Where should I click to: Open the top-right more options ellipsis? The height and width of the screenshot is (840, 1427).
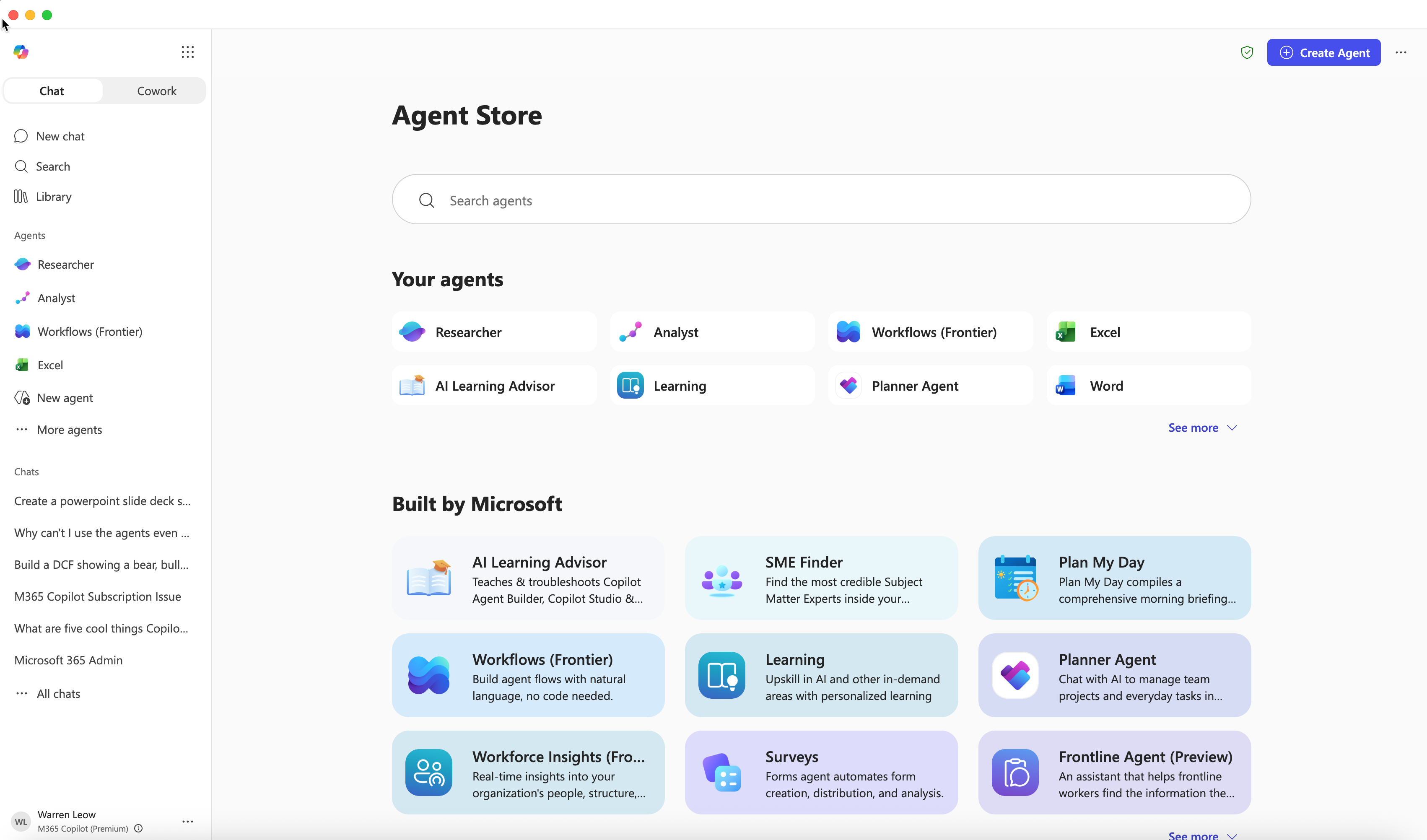[1401, 53]
